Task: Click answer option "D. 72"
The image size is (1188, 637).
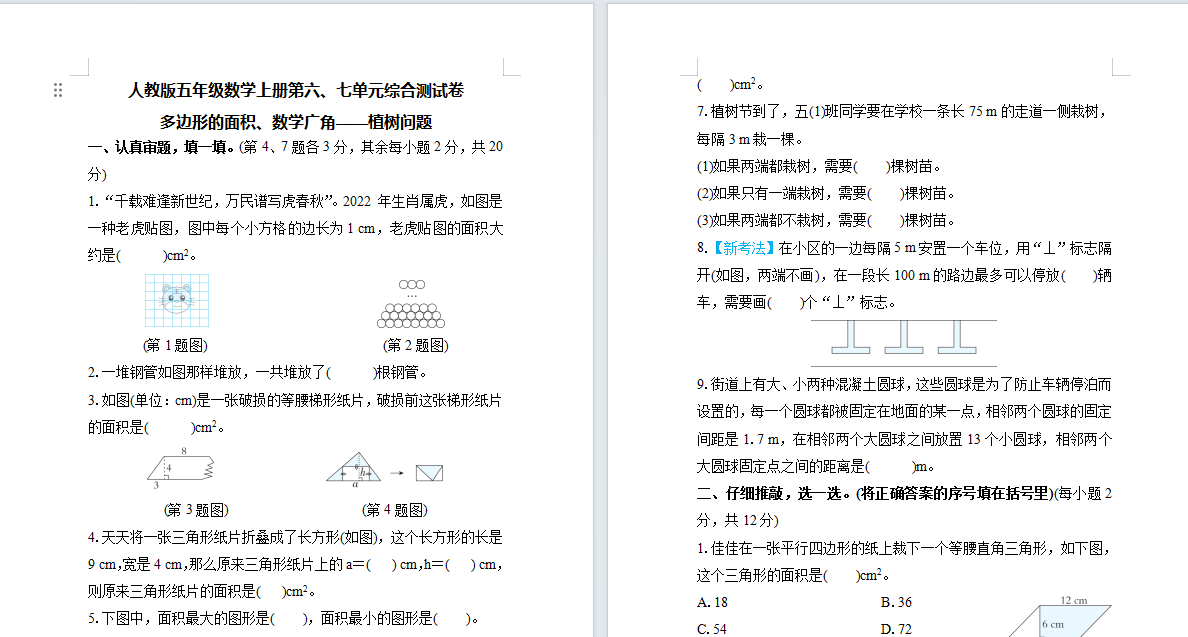Action: point(896,629)
